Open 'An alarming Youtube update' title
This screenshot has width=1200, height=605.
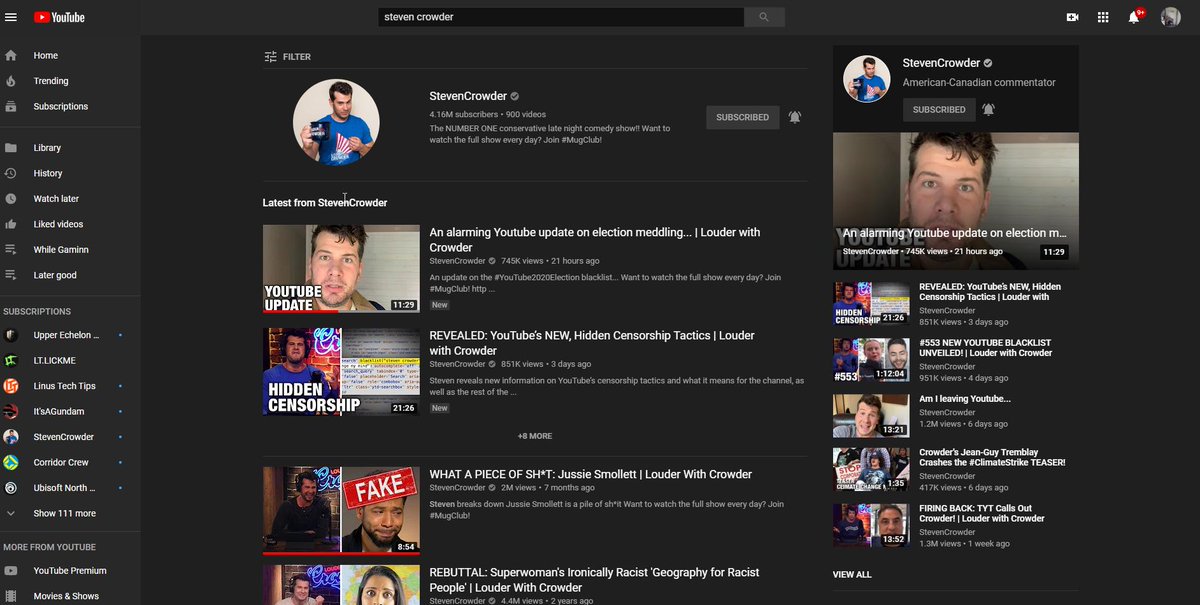pos(595,240)
